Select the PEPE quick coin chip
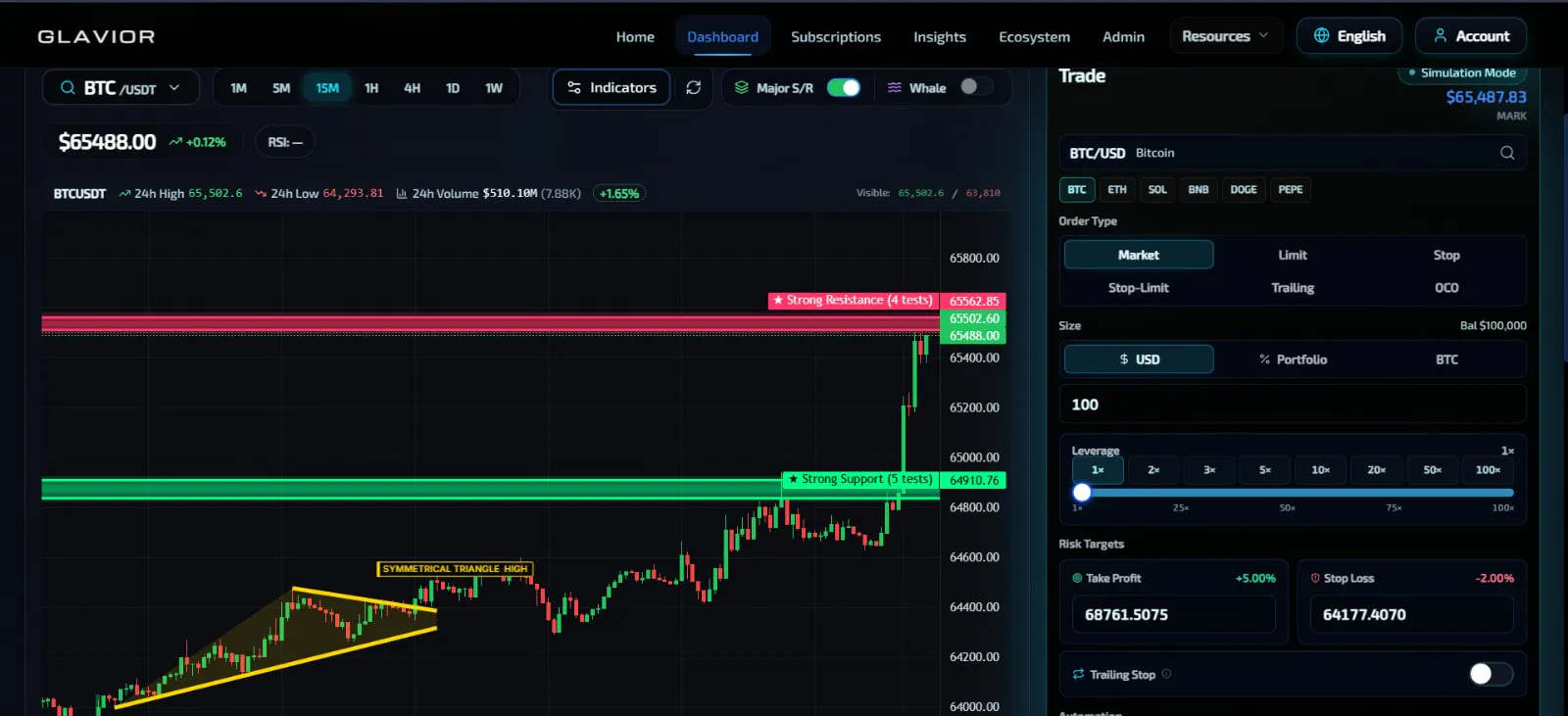Image resolution: width=1568 pixels, height=716 pixels. pos(1291,190)
